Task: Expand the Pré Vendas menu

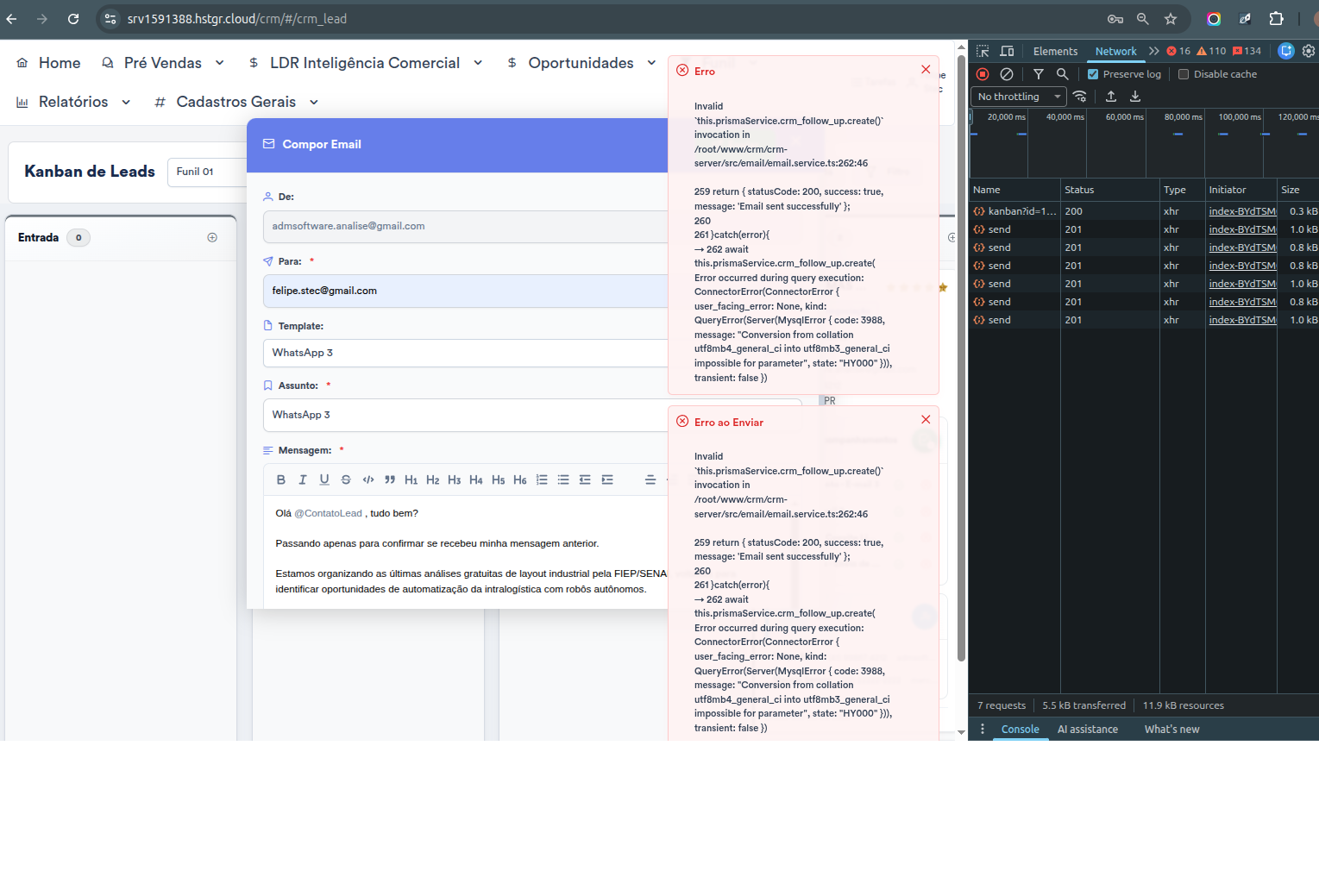Action: (x=163, y=63)
